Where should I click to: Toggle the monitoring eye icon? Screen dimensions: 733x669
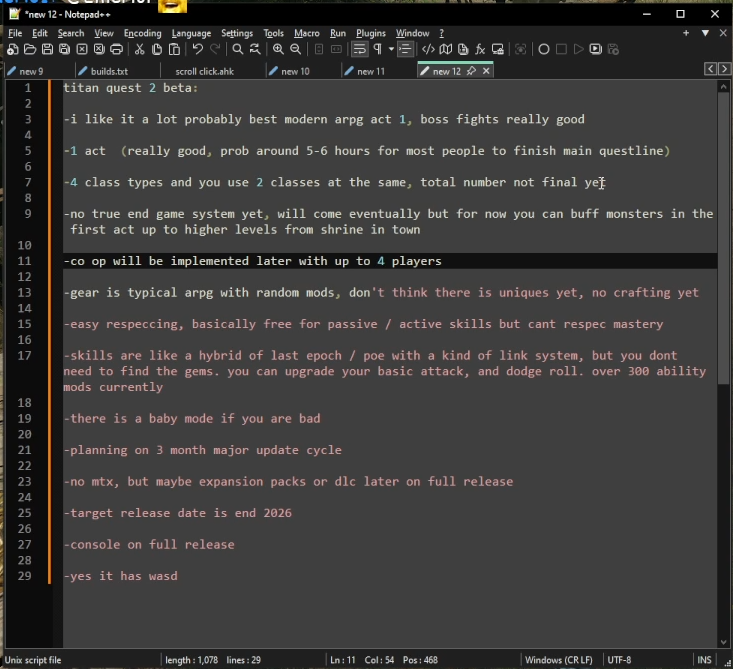pyautogui.click(x=520, y=49)
